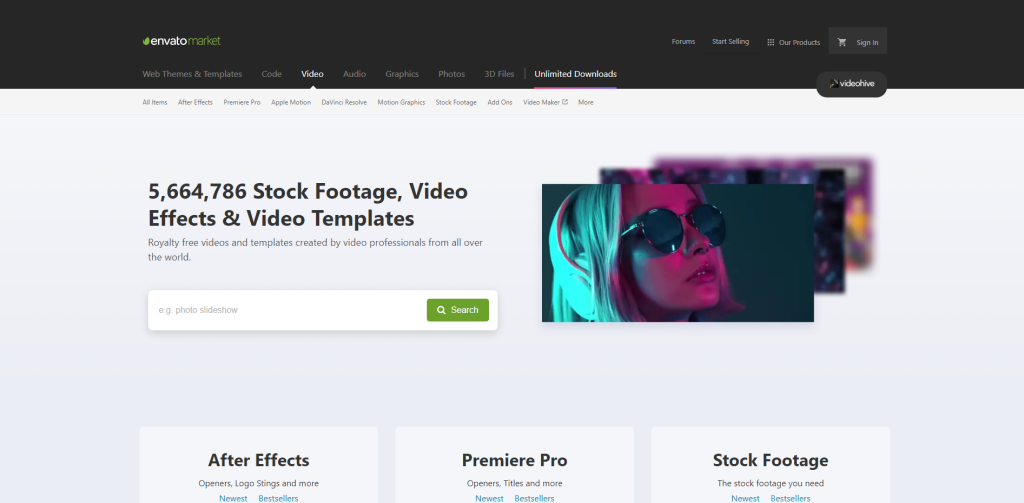This screenshot has width=1024, height=503.
Task: Click Bestsellers under Premiere Pro
Action: tap(534, 498)
